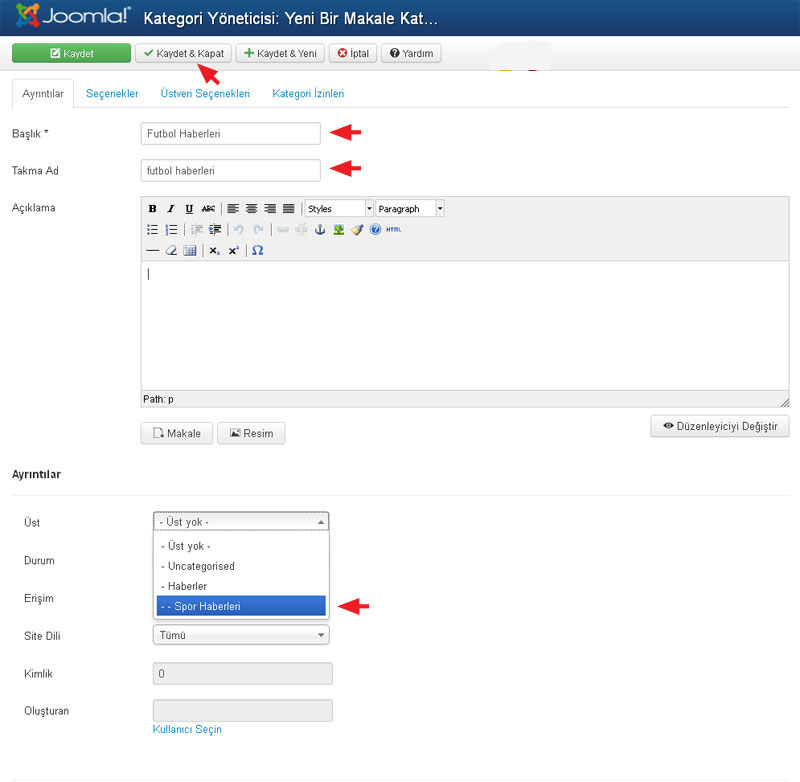Insert a horizontal rule line

click(152, 250)
